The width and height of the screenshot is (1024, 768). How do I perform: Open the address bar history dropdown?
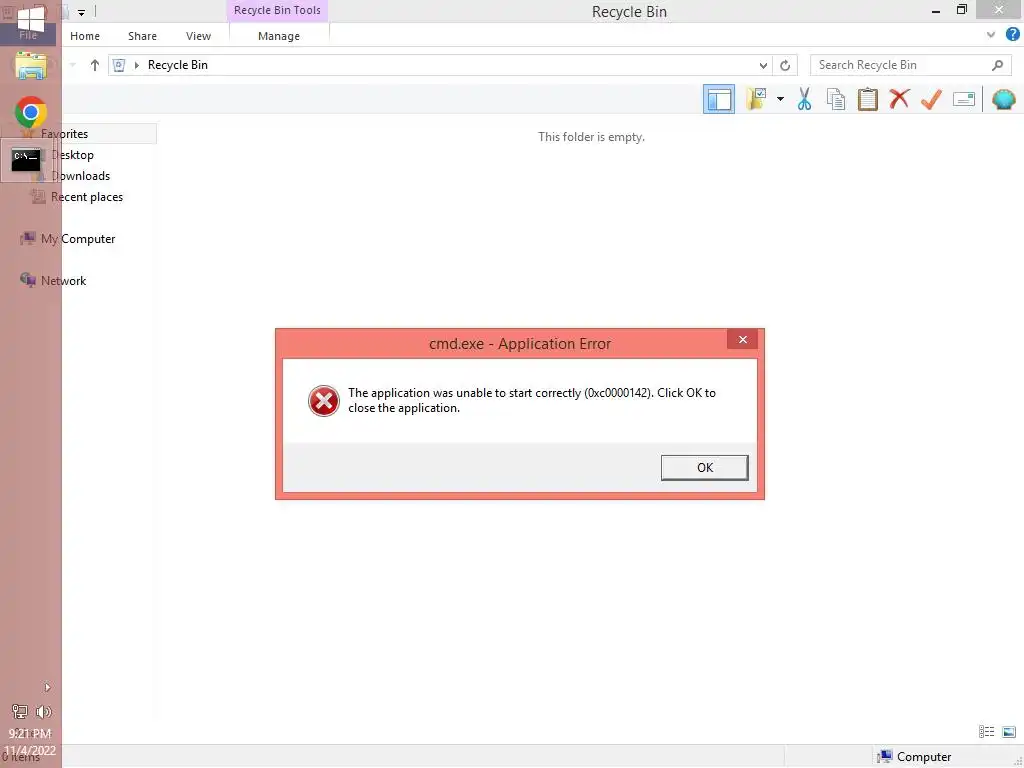pos(763,65)
